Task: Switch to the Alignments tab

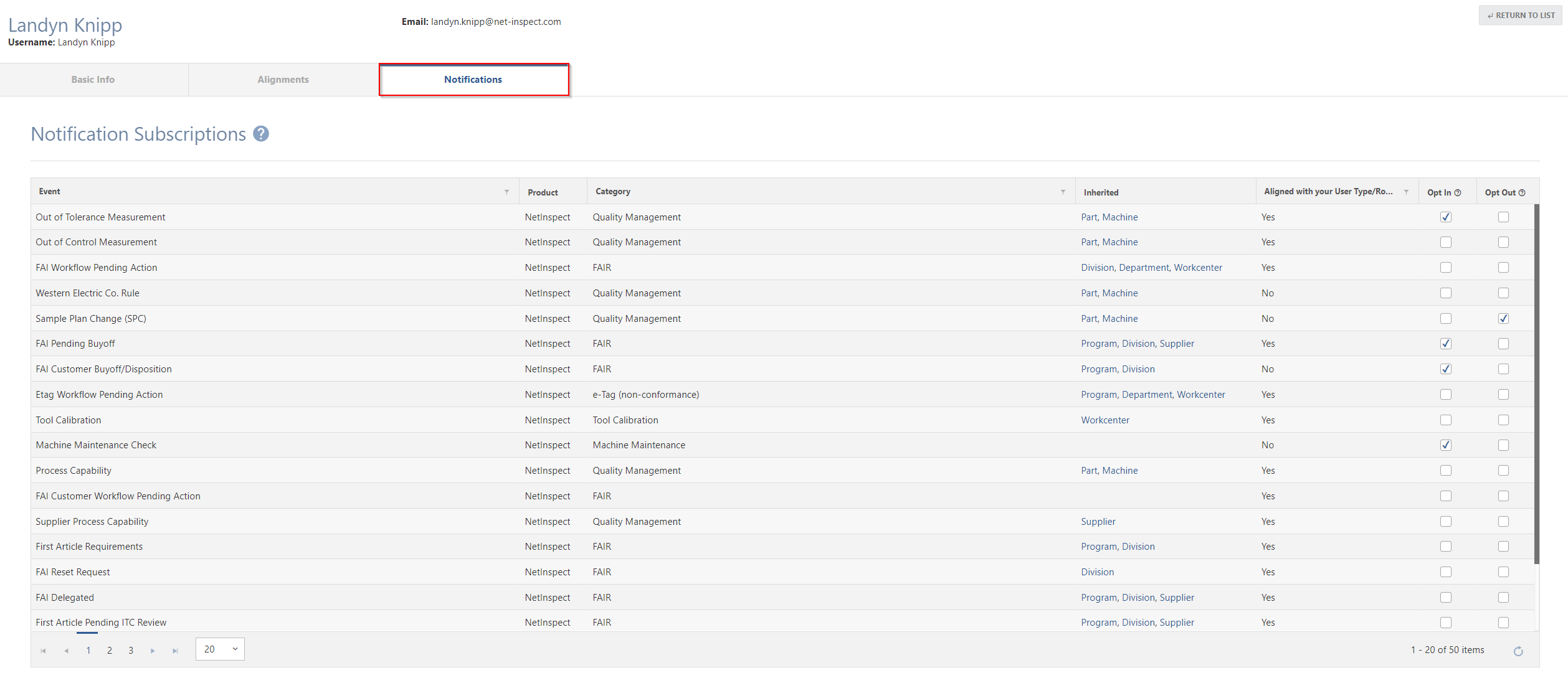Action: click(x=283, y=80)
